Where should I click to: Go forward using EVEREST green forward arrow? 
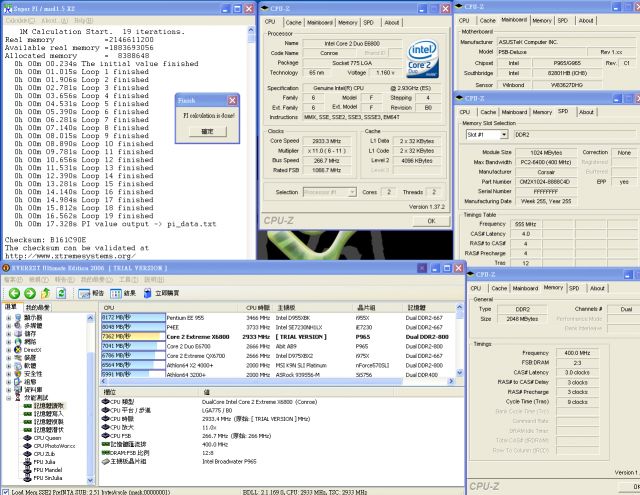tap(30, 293)
